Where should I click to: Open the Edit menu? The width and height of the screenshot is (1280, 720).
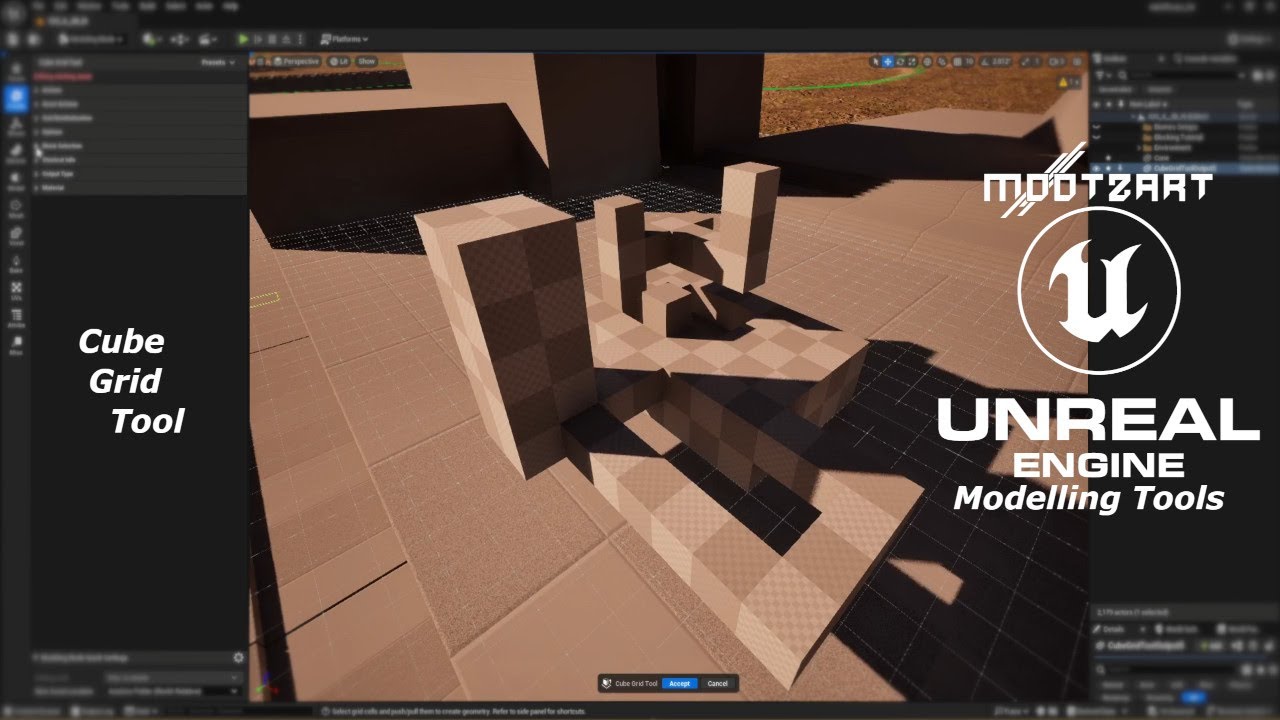pos(60,6)
